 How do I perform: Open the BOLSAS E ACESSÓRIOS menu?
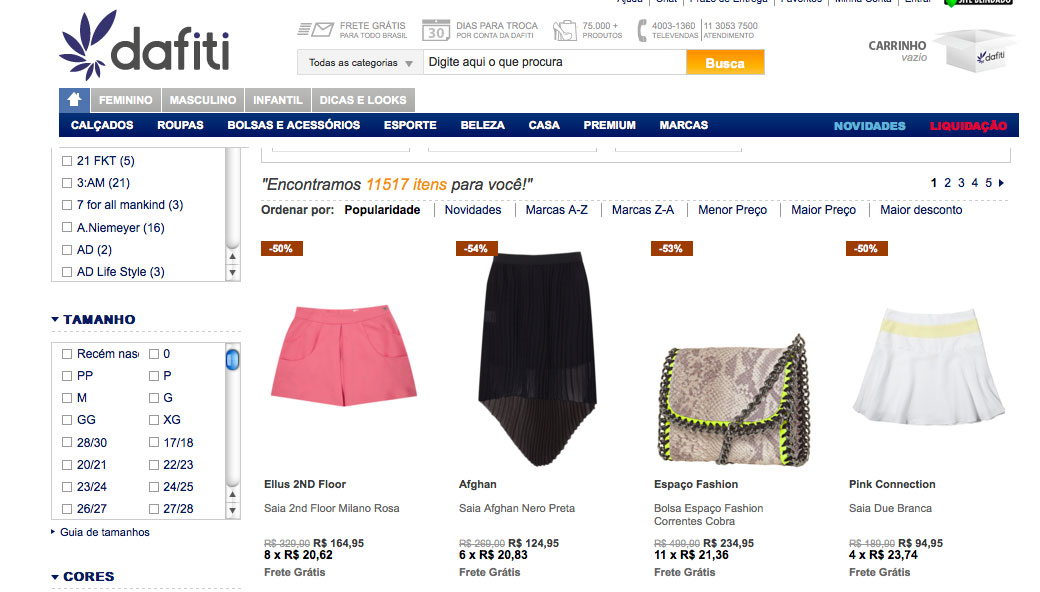click(294, 125)
